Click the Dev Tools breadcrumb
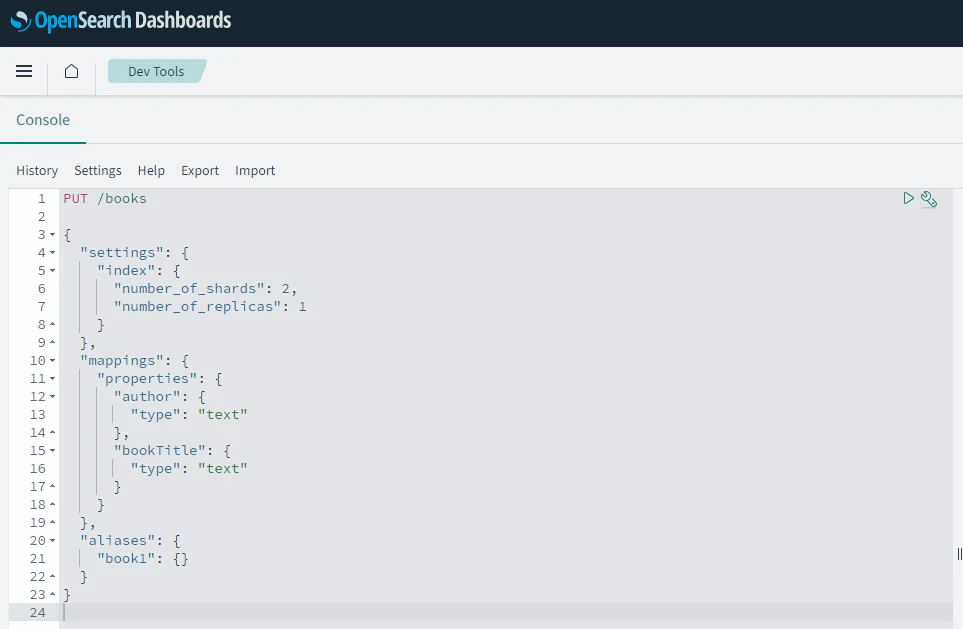The height and width of the screenshot is (629, 963). (156, 71)
